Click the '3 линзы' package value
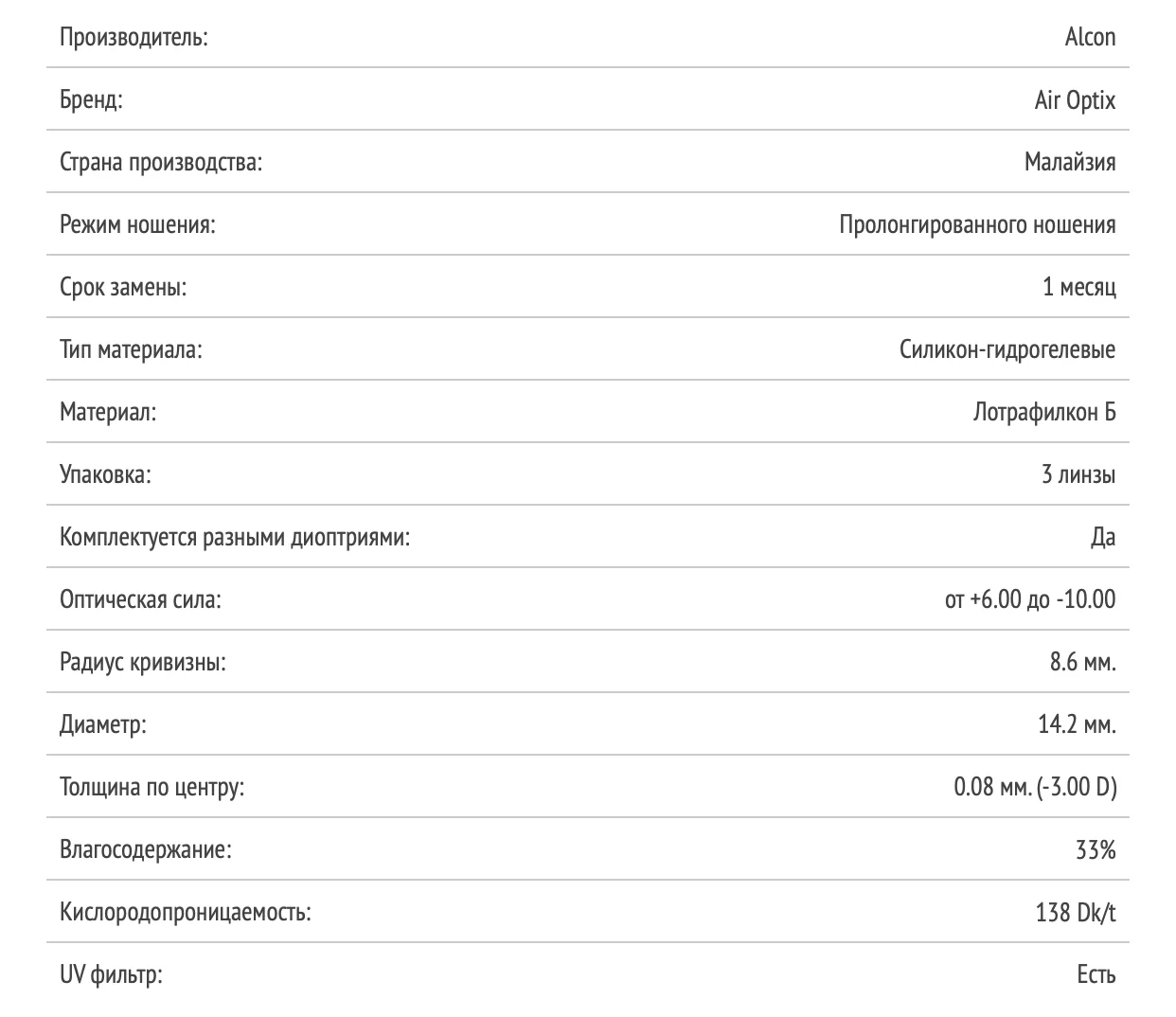This screenshot has height=1017, width=1176. tap(1078, 475)
